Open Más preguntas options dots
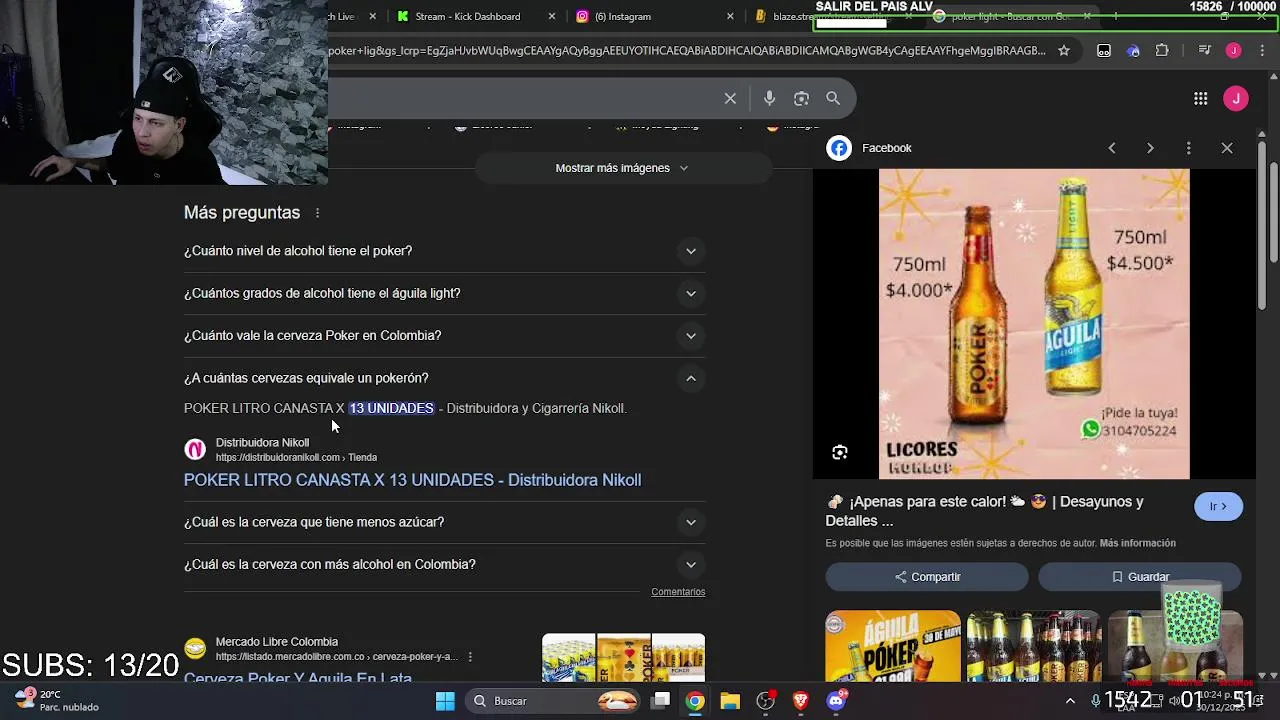 (x=317, y=213)
